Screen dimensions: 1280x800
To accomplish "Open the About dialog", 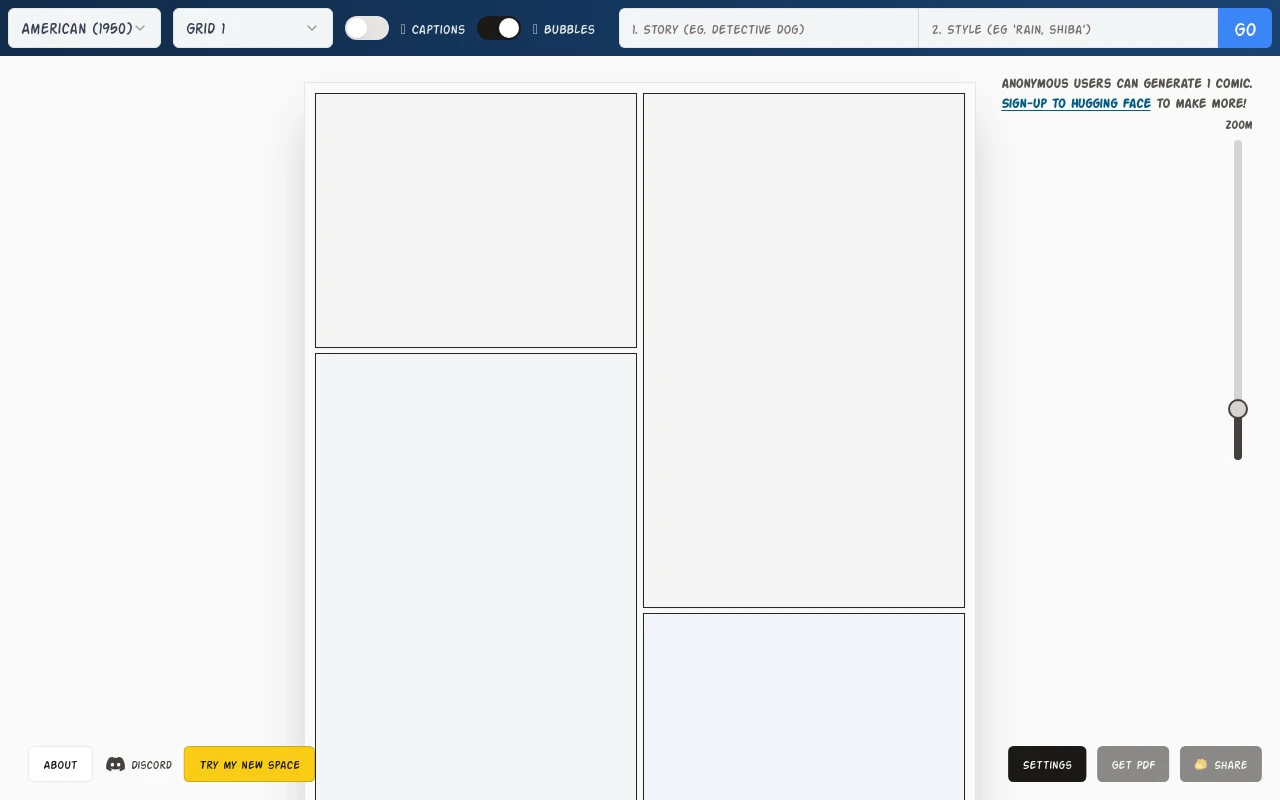I will point(60,764).
